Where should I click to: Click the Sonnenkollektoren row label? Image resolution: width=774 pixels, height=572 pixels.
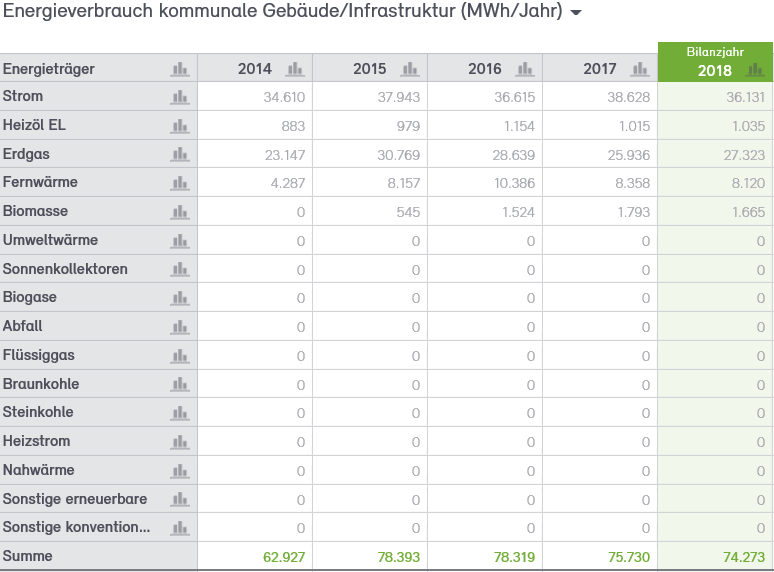click(x=65, y=269)
